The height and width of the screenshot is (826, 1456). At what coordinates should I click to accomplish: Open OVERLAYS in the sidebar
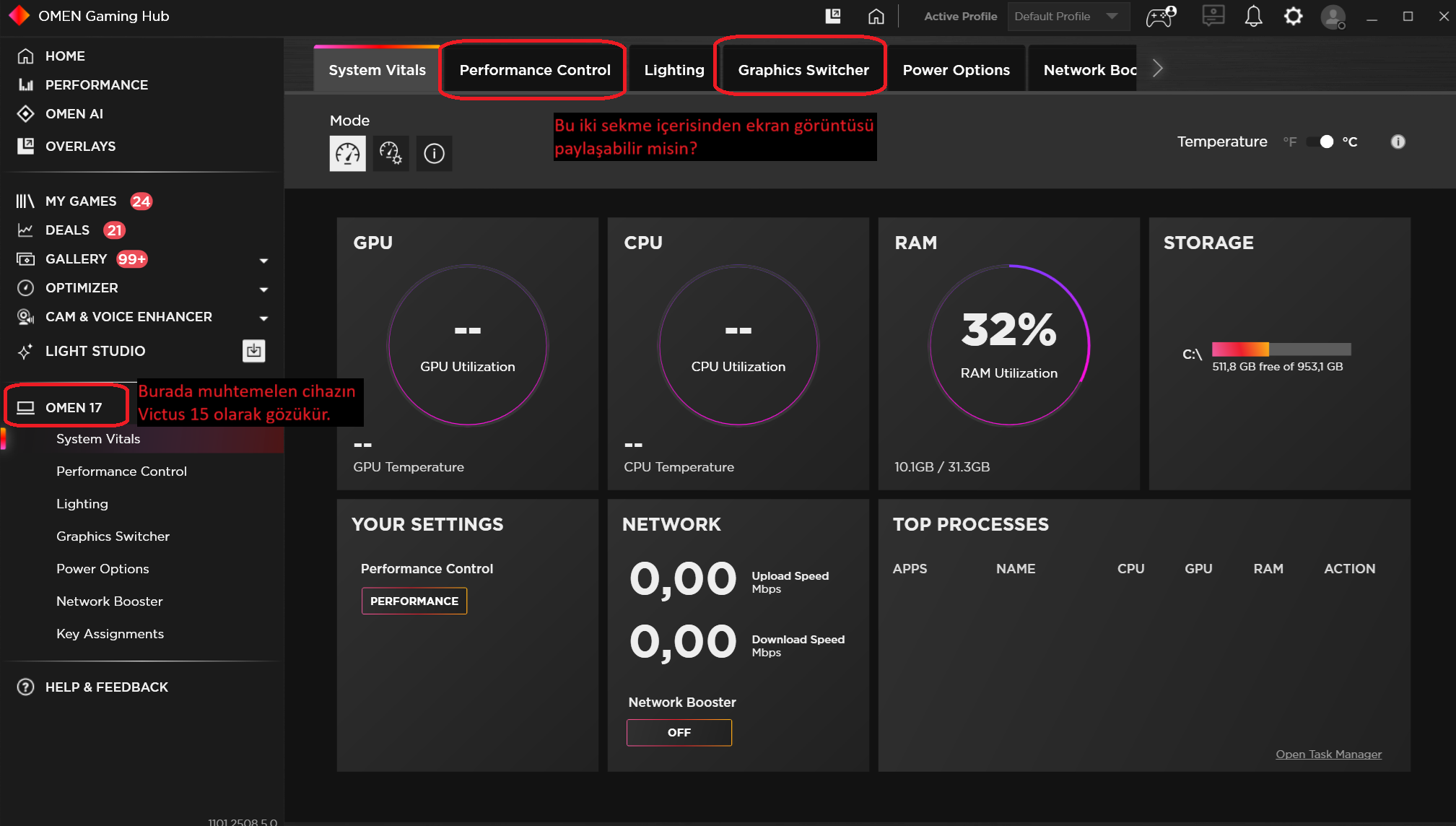pyautogui.click(x=80, y=146)
